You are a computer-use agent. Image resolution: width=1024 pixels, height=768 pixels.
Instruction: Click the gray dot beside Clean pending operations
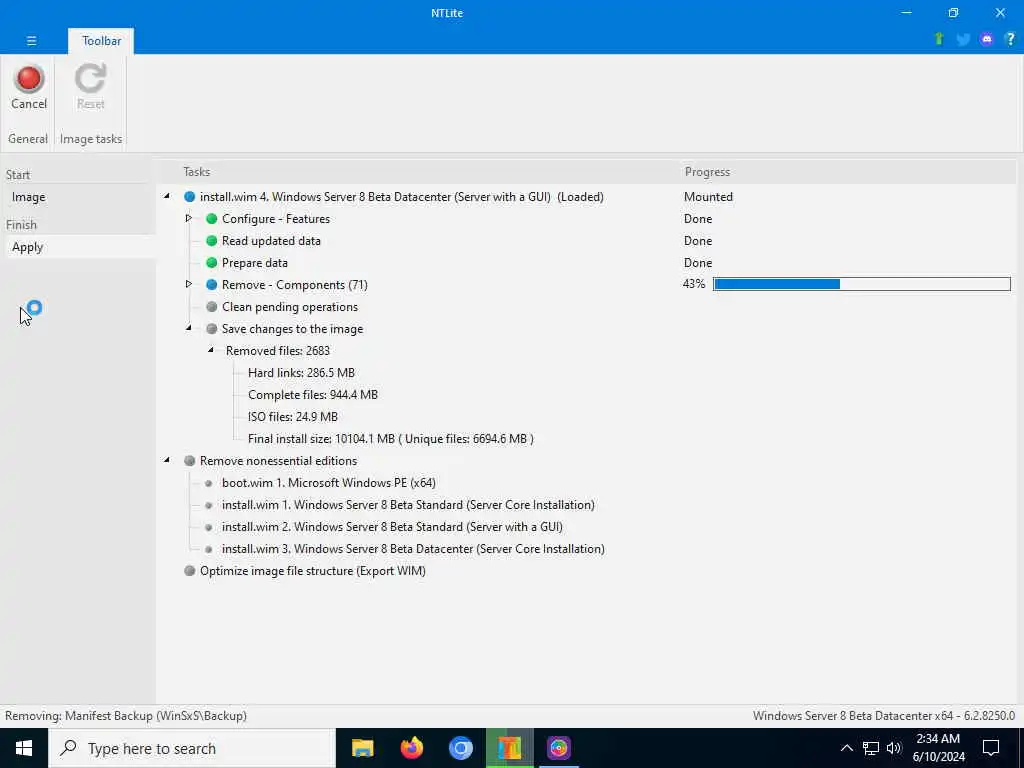click(x=211, y=307)
